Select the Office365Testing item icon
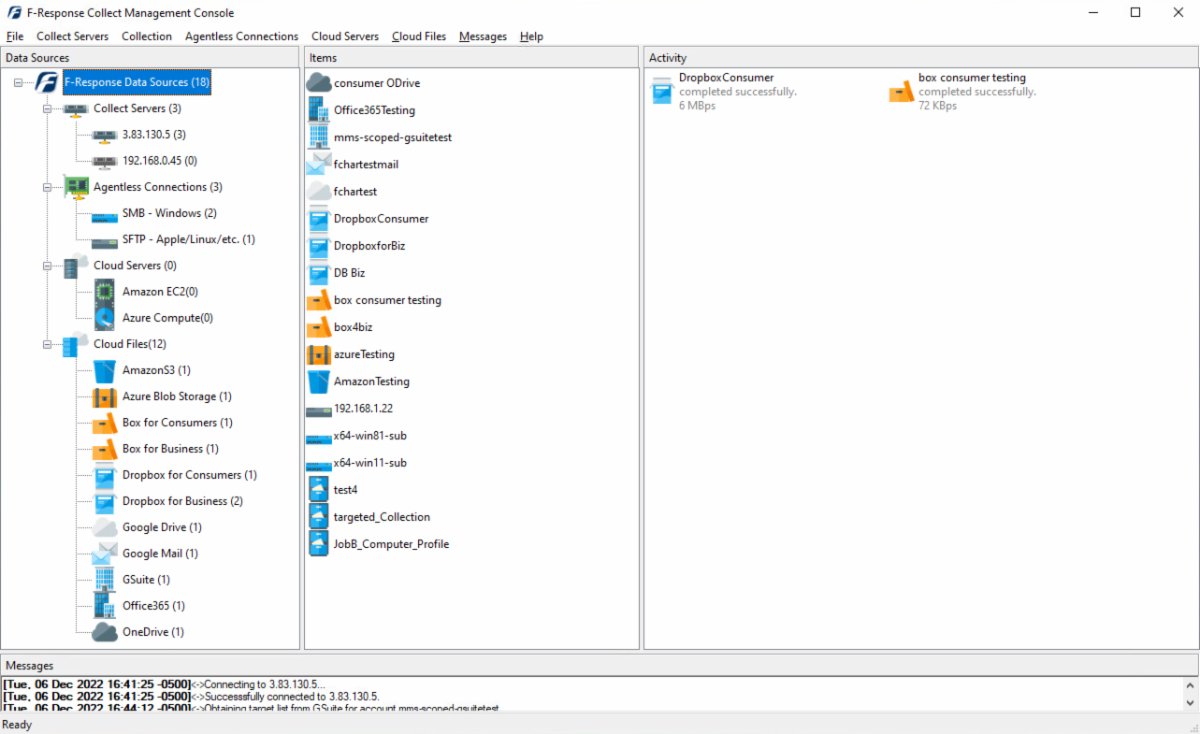Screen dimensions: 1200x734 [318, 109]
